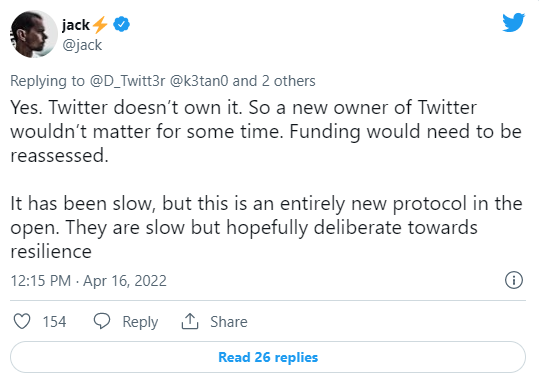Click the lightning bolt emoji by jack
This screenshot has height=385, width=539.
[x=100, y=25]
